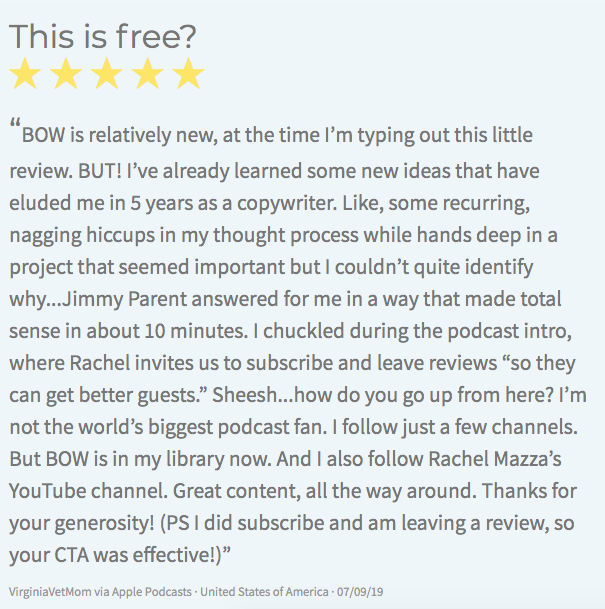
Task: Click the third yellow rating star
Action: pyautogui.click(x=107, y=73)
